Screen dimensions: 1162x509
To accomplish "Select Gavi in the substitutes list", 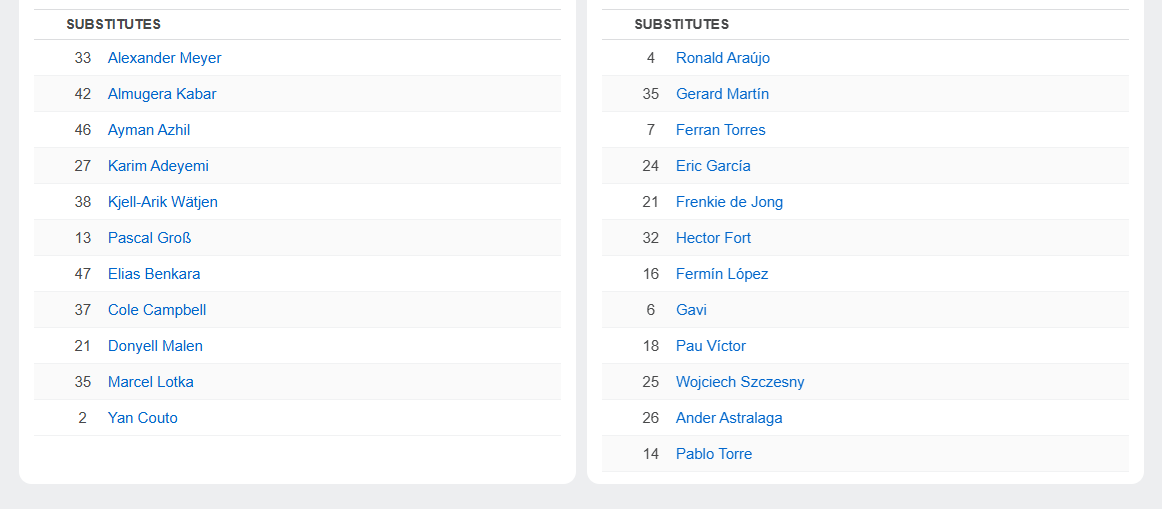I will pyautogui.click(x=691, y=310).
